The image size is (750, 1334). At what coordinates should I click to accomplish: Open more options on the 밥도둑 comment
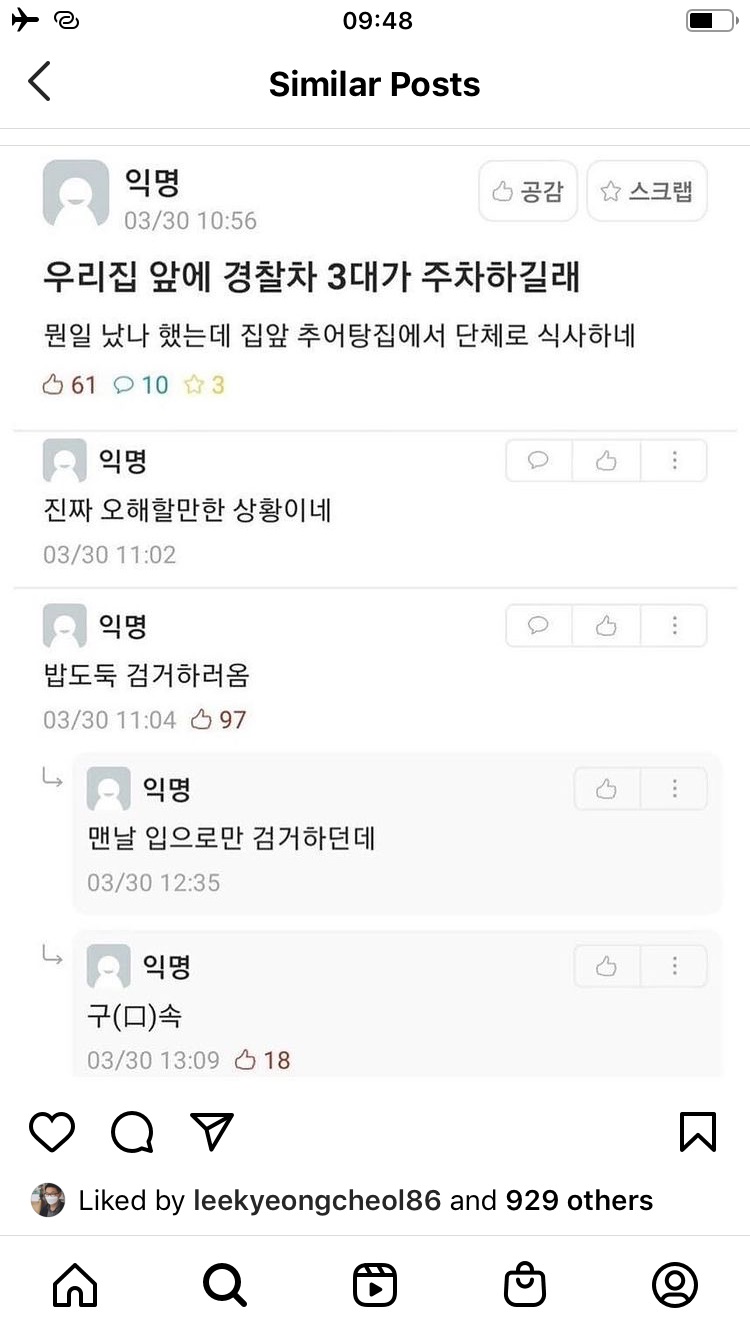(675, 626)
